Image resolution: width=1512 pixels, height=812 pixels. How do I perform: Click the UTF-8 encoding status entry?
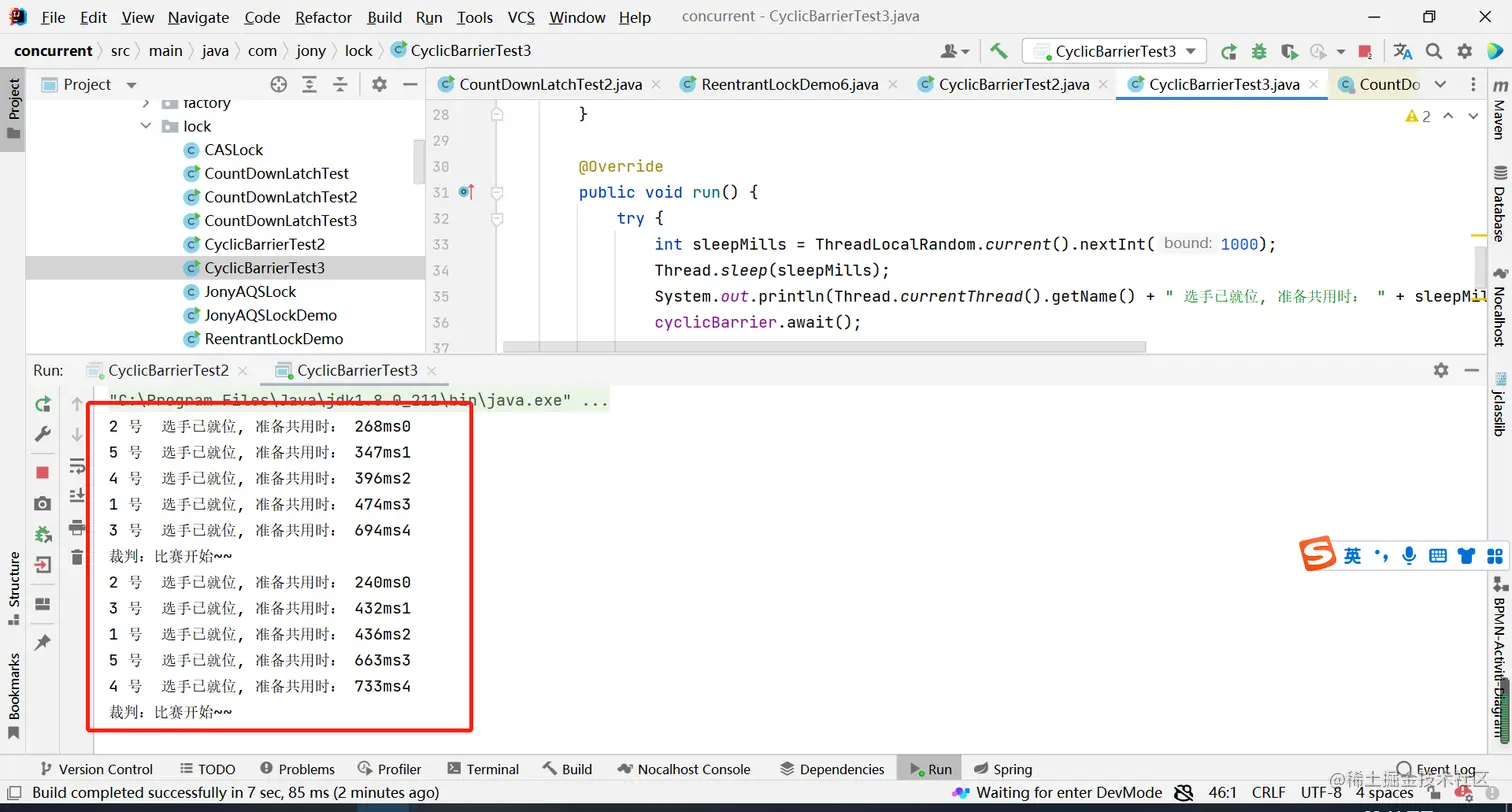[x=1321, y=792]
